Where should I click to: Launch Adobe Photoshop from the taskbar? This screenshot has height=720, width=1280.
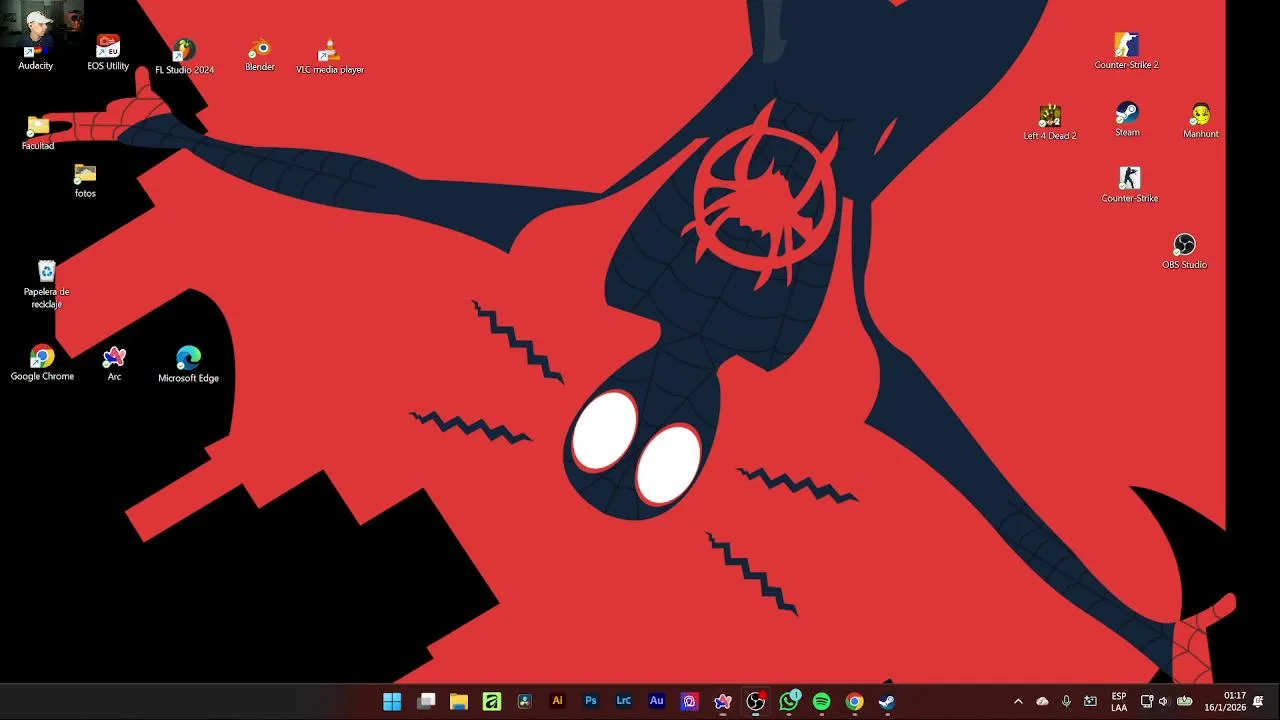tap(591, 702)
